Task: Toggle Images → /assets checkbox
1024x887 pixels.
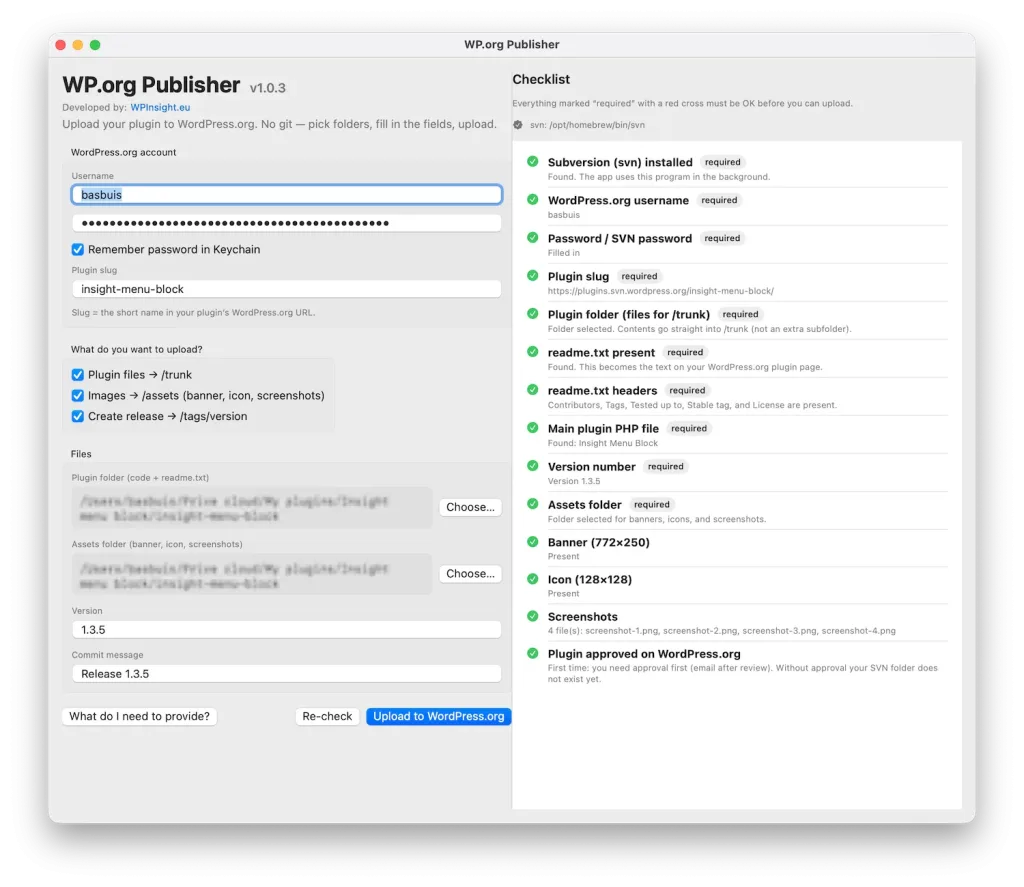Action: tap(78, 396)
